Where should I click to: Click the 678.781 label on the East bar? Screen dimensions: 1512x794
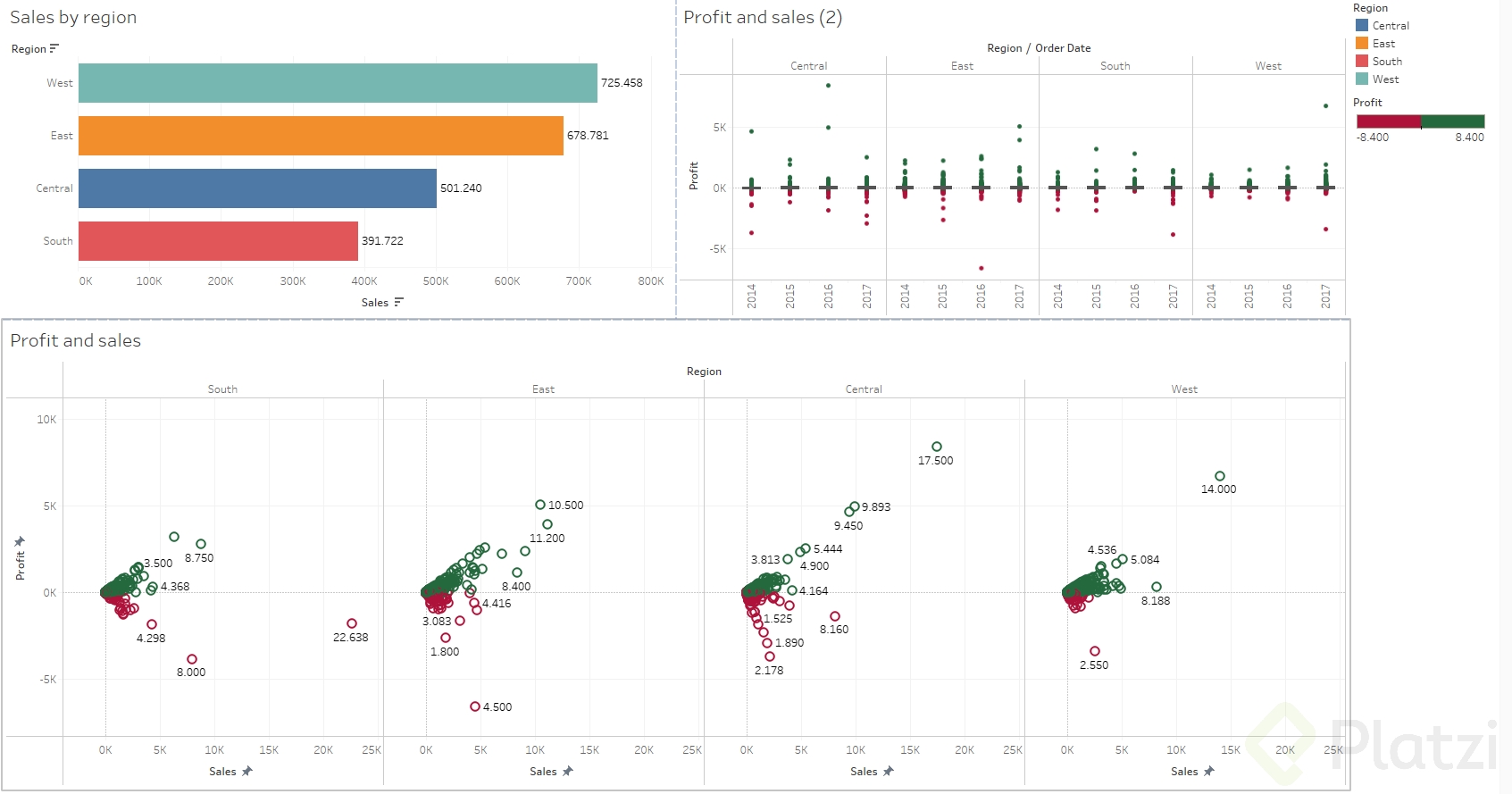(588, 136)
